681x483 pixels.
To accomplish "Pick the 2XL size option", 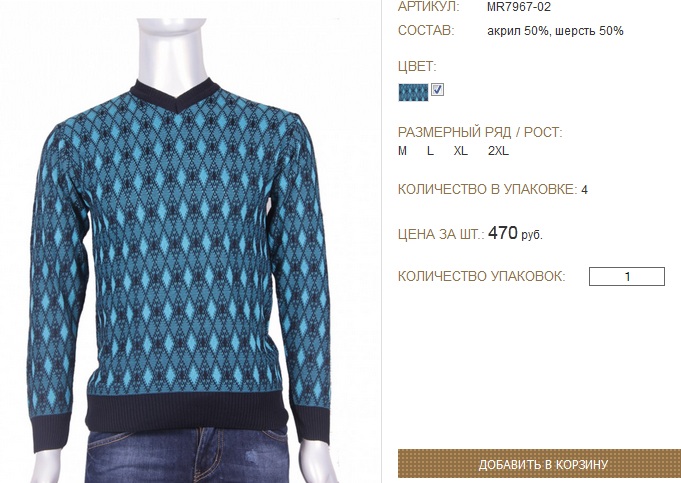I will 498,151.
